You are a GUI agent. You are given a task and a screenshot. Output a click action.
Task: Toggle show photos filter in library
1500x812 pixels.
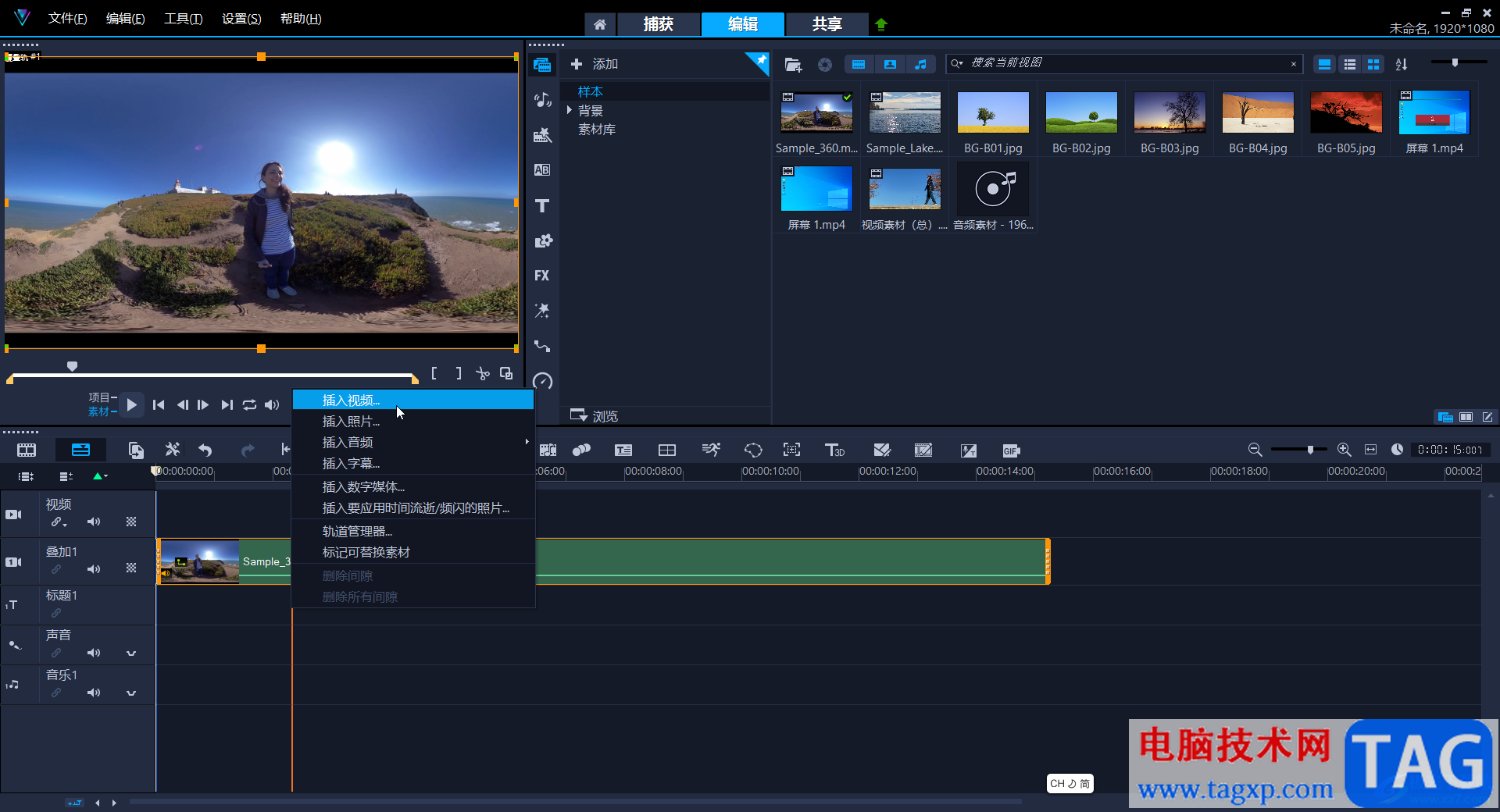[x=890, y=64]
